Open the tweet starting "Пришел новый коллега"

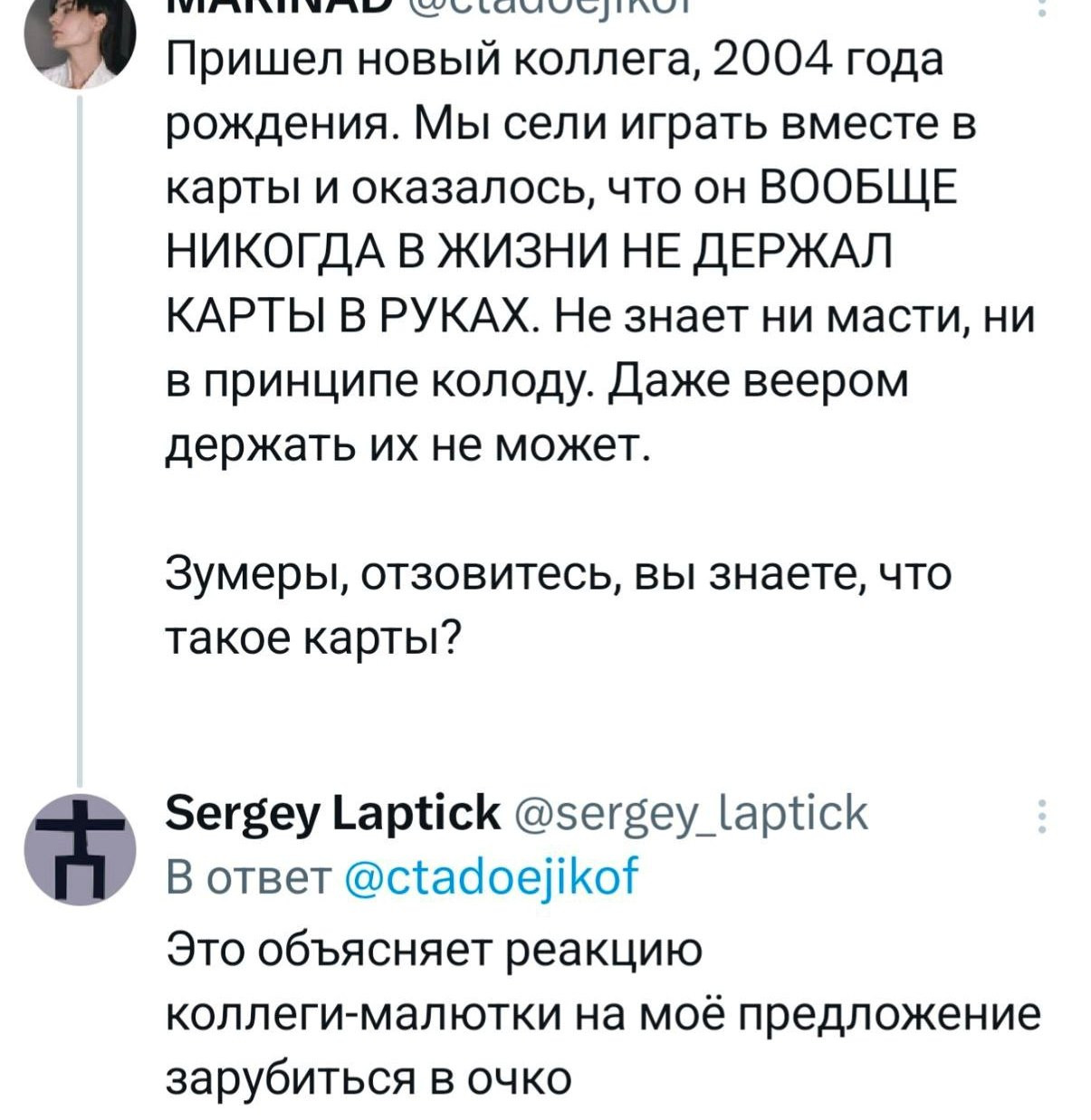pos(554,62)
